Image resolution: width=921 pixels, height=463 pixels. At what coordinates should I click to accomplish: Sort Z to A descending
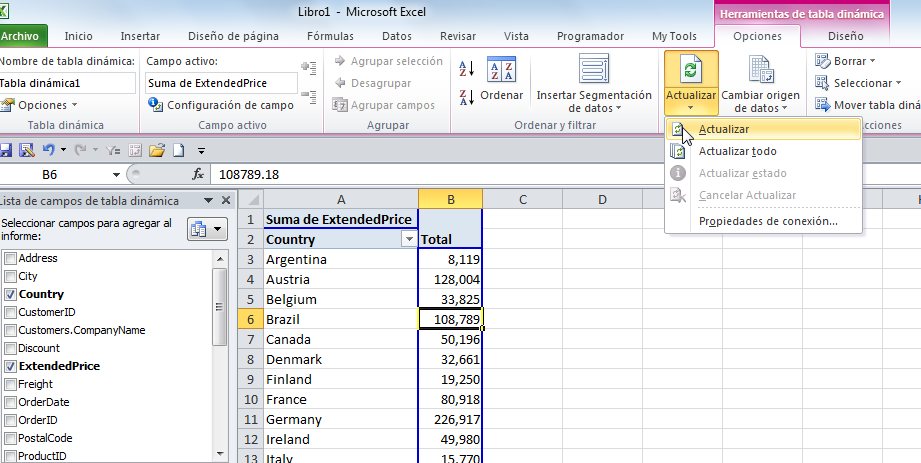click(466, 98)
